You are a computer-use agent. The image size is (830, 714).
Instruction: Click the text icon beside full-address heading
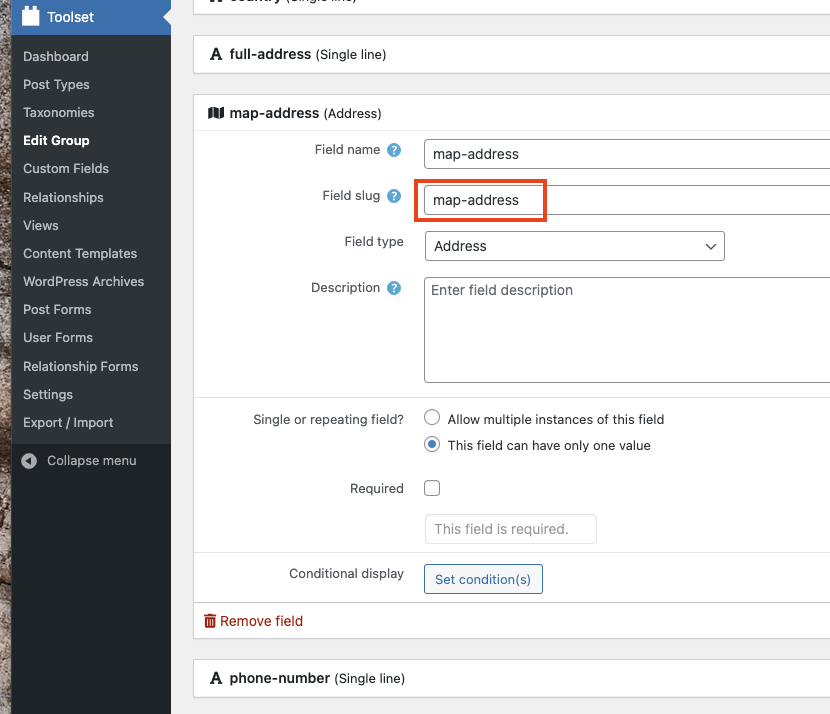click(x=216, y=54)
